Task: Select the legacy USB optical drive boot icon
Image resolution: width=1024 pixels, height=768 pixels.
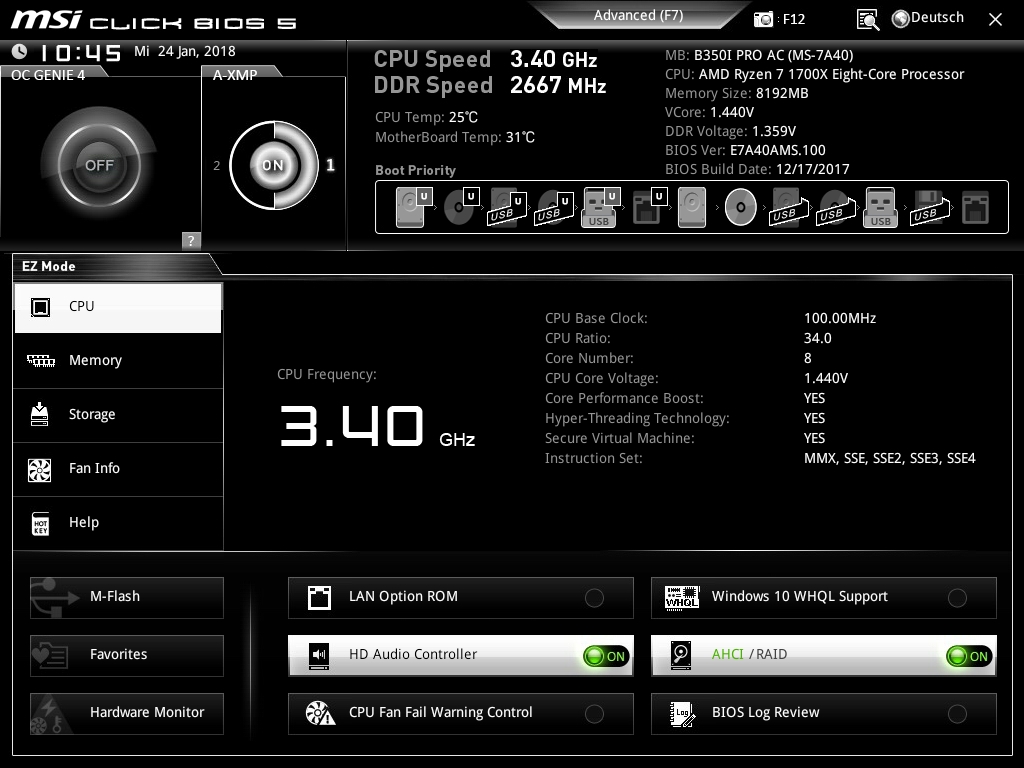Action: coord(836,207)
